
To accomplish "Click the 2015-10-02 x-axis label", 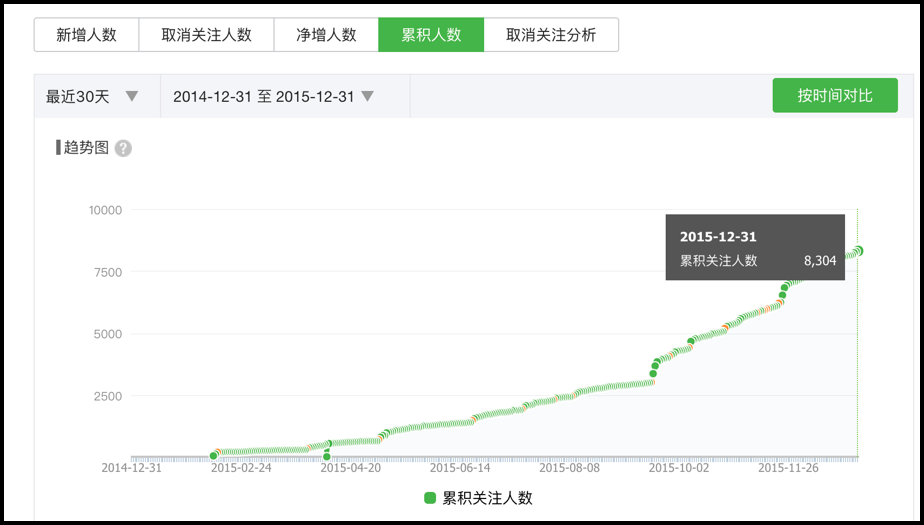I will click(x=679, y=468).
